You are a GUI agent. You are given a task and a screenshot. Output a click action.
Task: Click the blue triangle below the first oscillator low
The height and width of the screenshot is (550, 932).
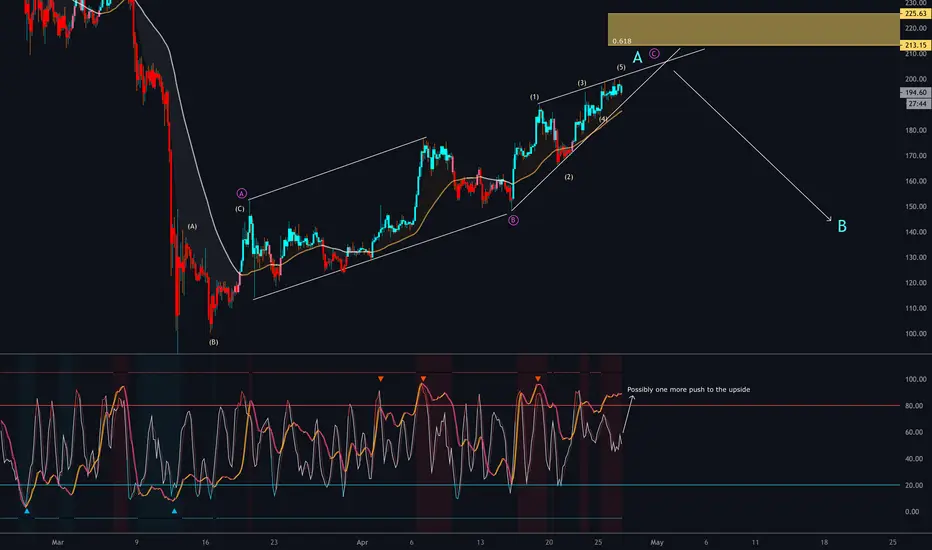pyautogui.click(x=27, y=511)
